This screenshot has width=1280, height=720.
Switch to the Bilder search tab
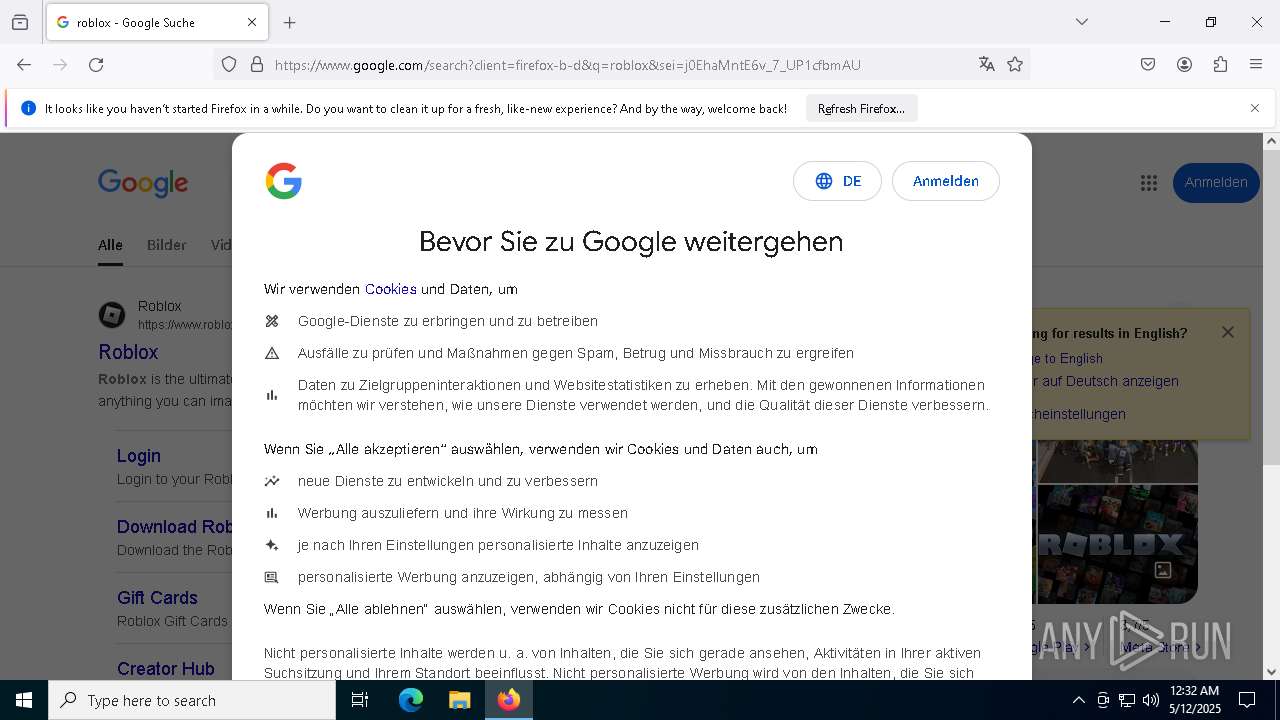click(166, 245)
